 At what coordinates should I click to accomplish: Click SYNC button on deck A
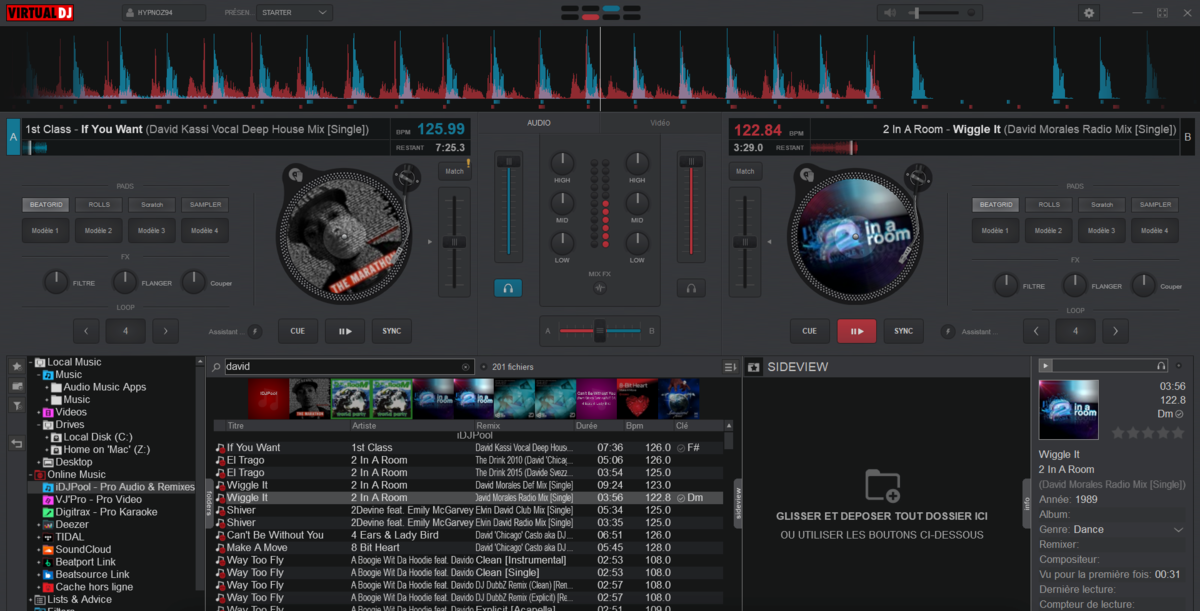point(391,331)
